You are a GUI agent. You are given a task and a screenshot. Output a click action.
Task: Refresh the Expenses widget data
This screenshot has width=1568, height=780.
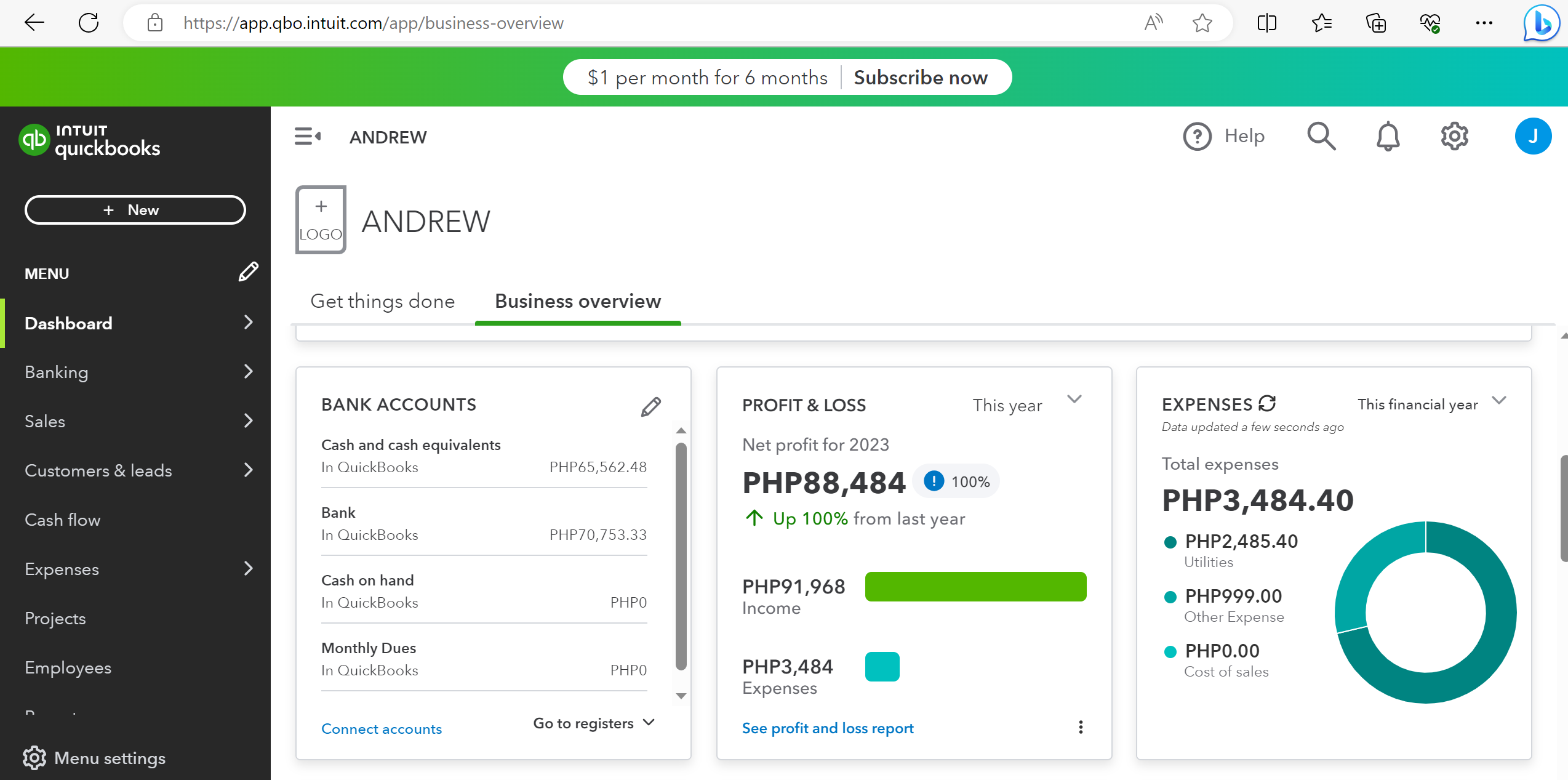coord(1267,404)
